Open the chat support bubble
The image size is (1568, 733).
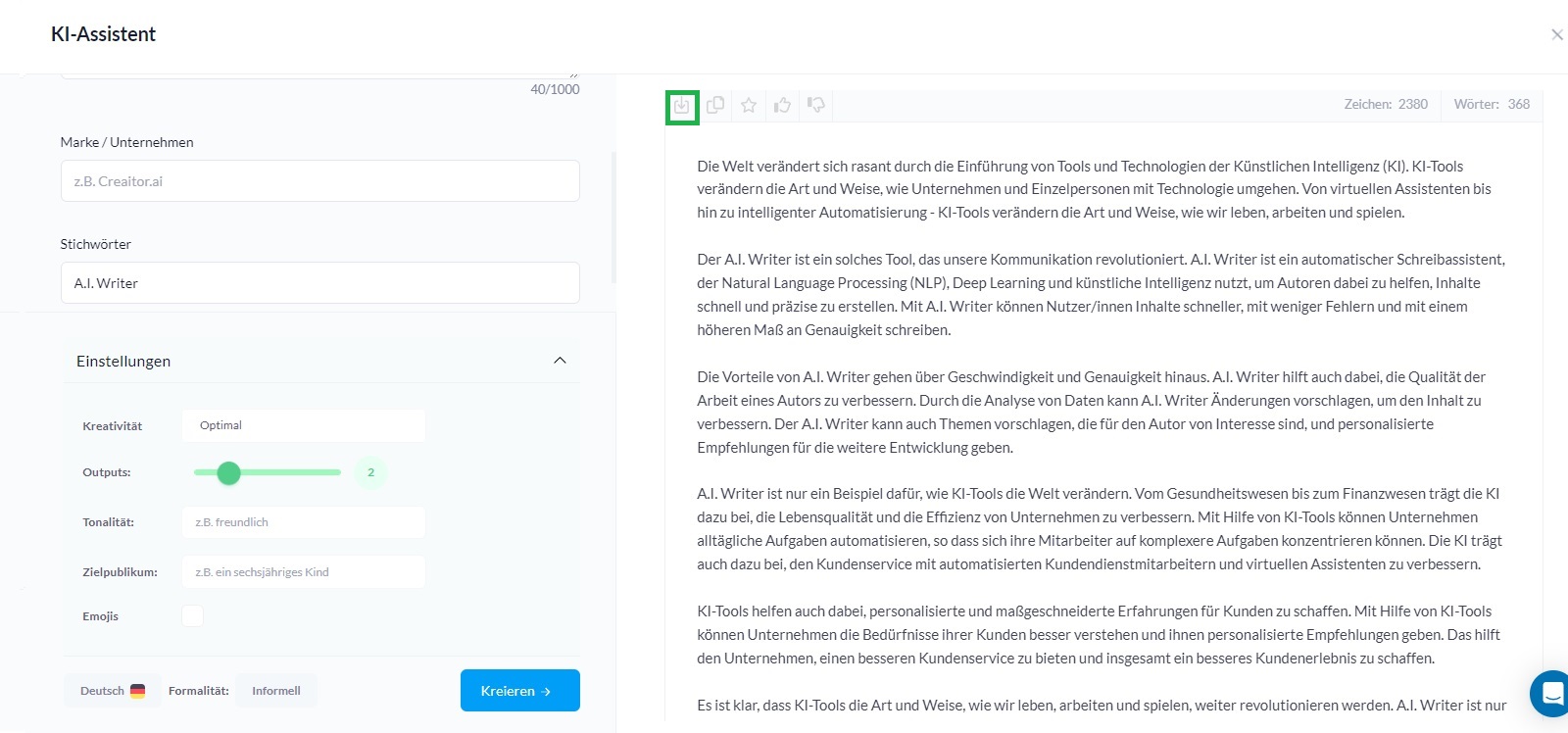coord(1550,694)
